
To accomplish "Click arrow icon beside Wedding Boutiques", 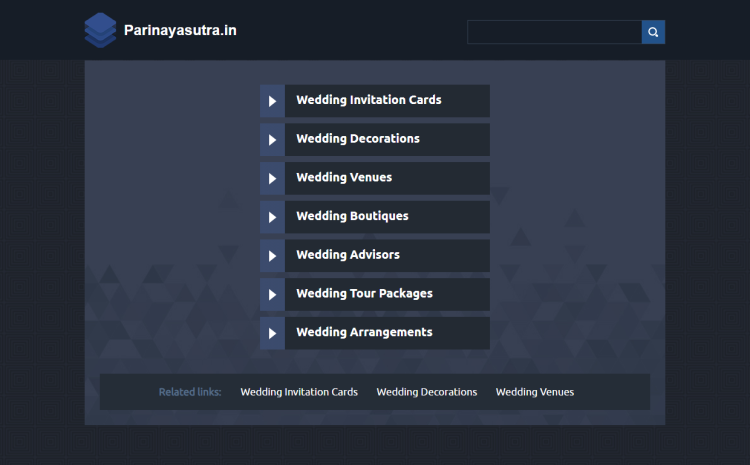I will tap(272, 217).
